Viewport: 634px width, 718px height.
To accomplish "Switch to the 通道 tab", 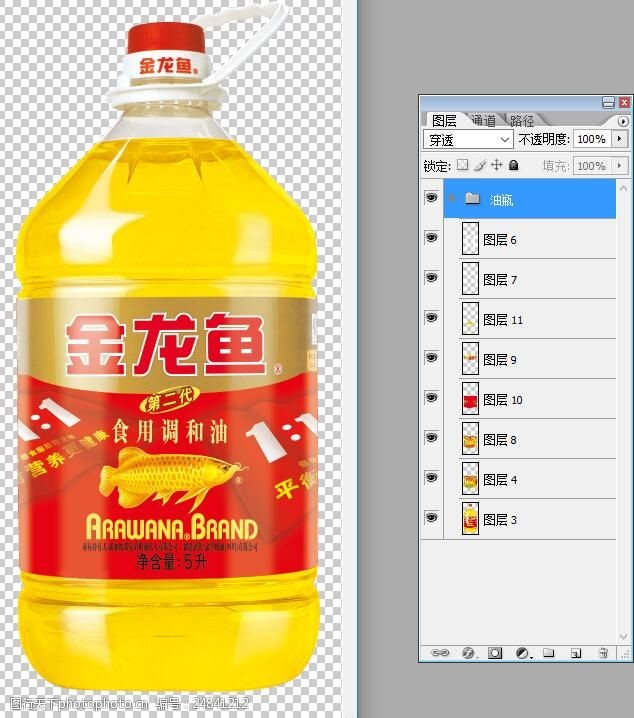I will pos(483,120).
